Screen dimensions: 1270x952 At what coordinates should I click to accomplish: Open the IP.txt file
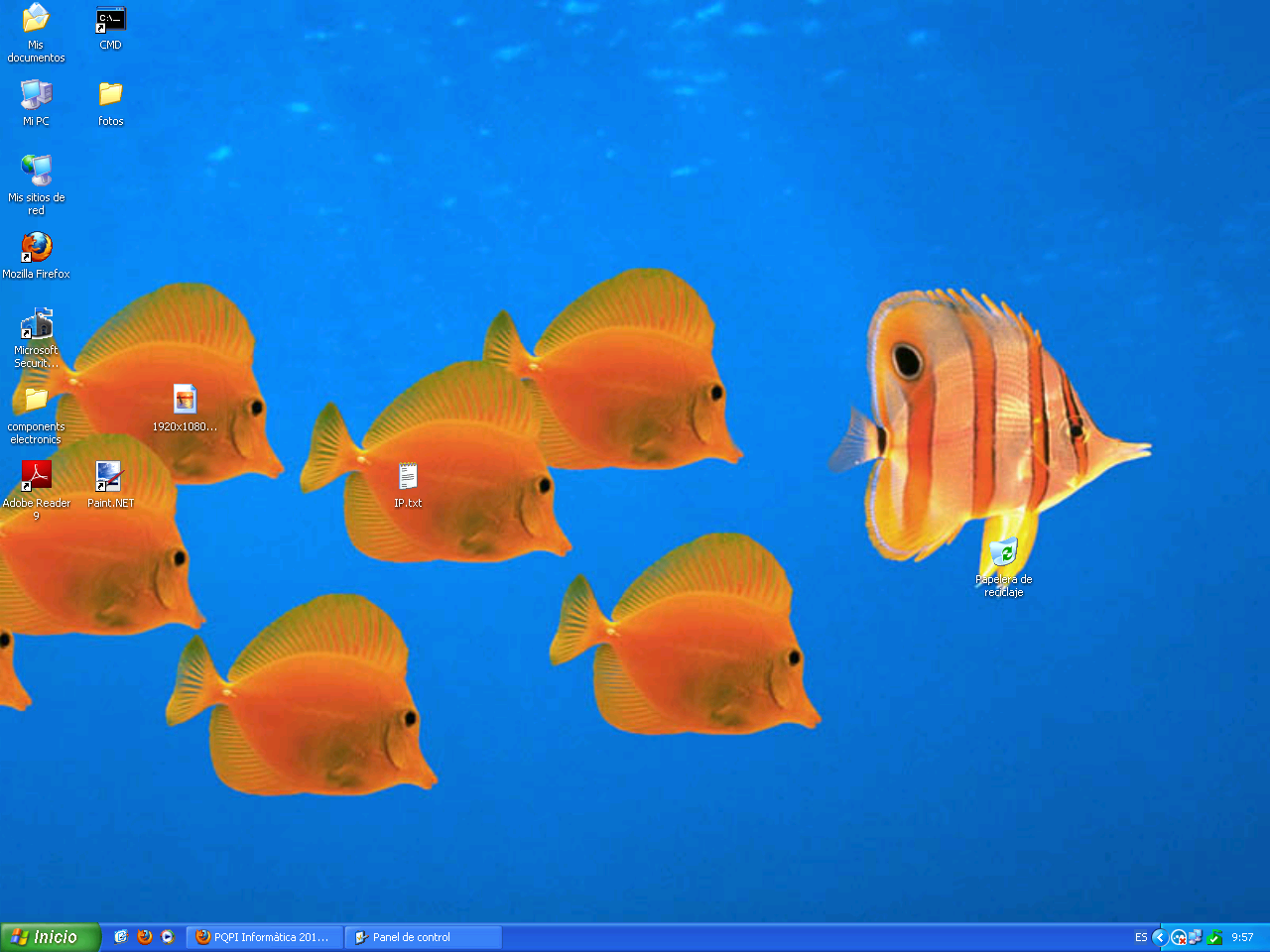click(409, 474)
